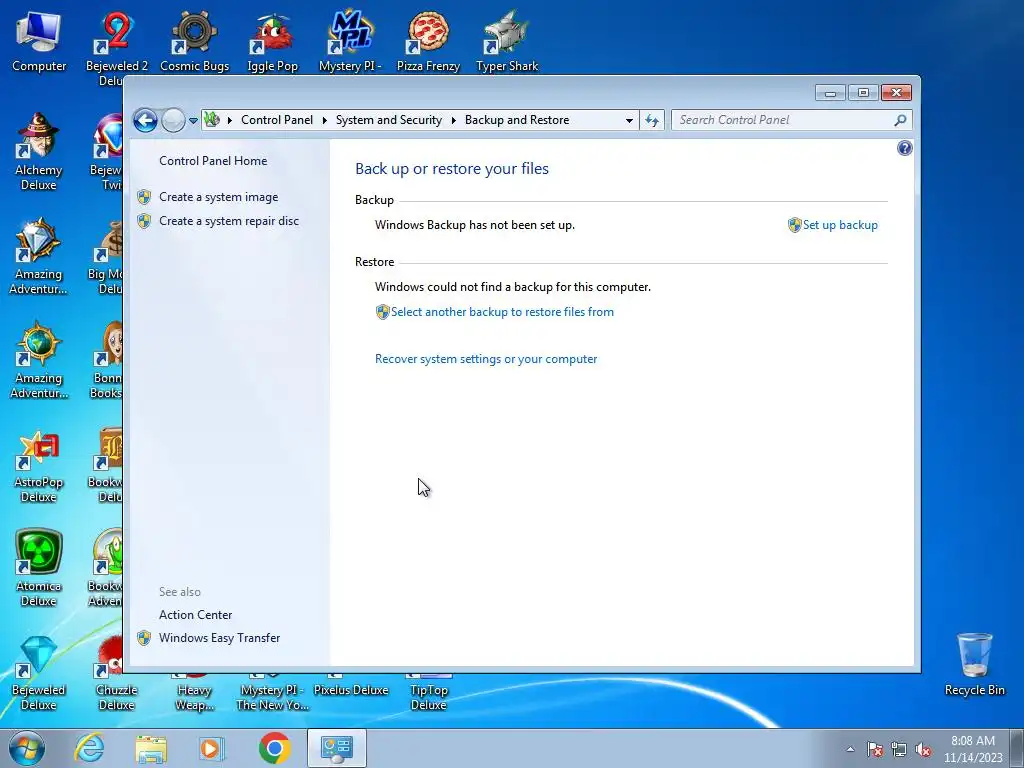This screenshot has width=1024, height=768.
Task: Select the Atomica Deluxe desktop shortcut
Action: (x=39, y=569)
